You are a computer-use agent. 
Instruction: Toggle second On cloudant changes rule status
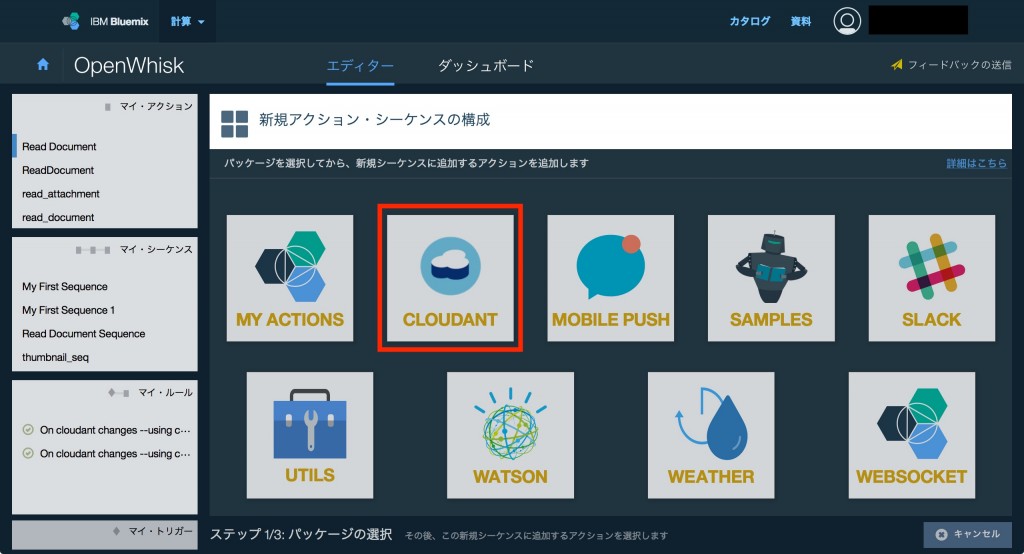[28, 453]
